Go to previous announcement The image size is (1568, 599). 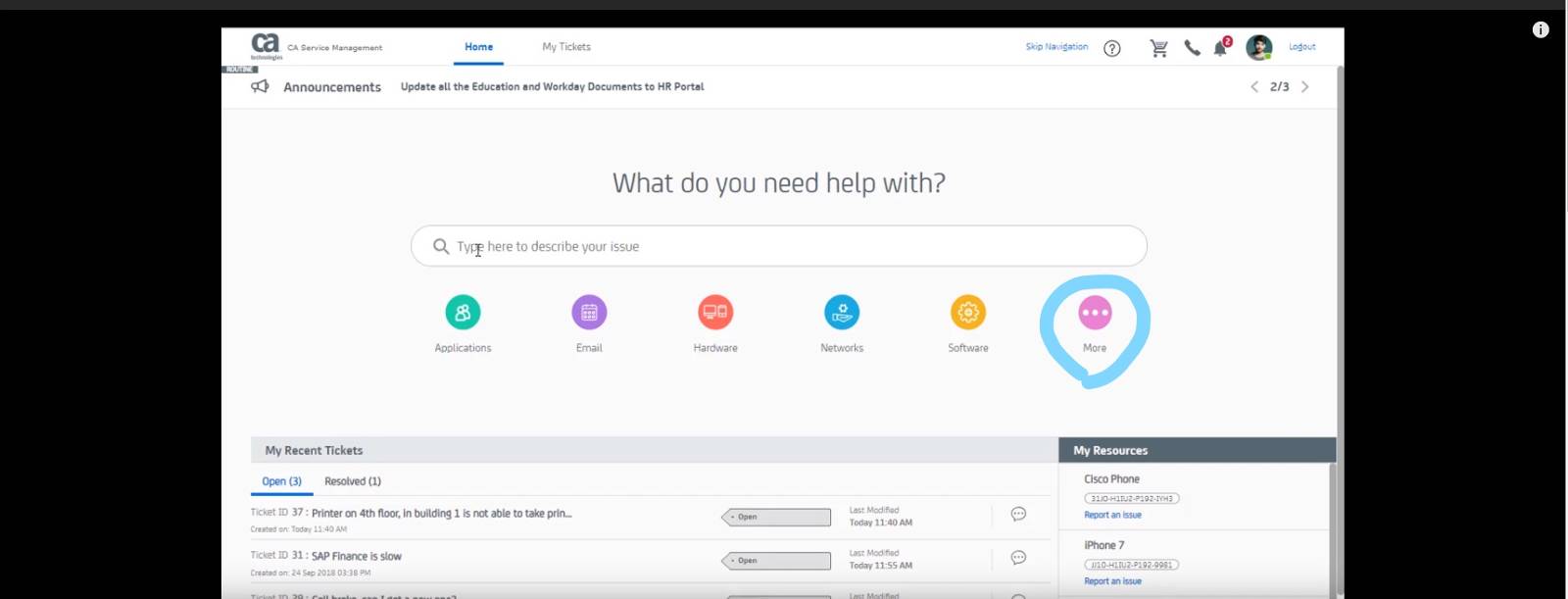pos(1254,86)
